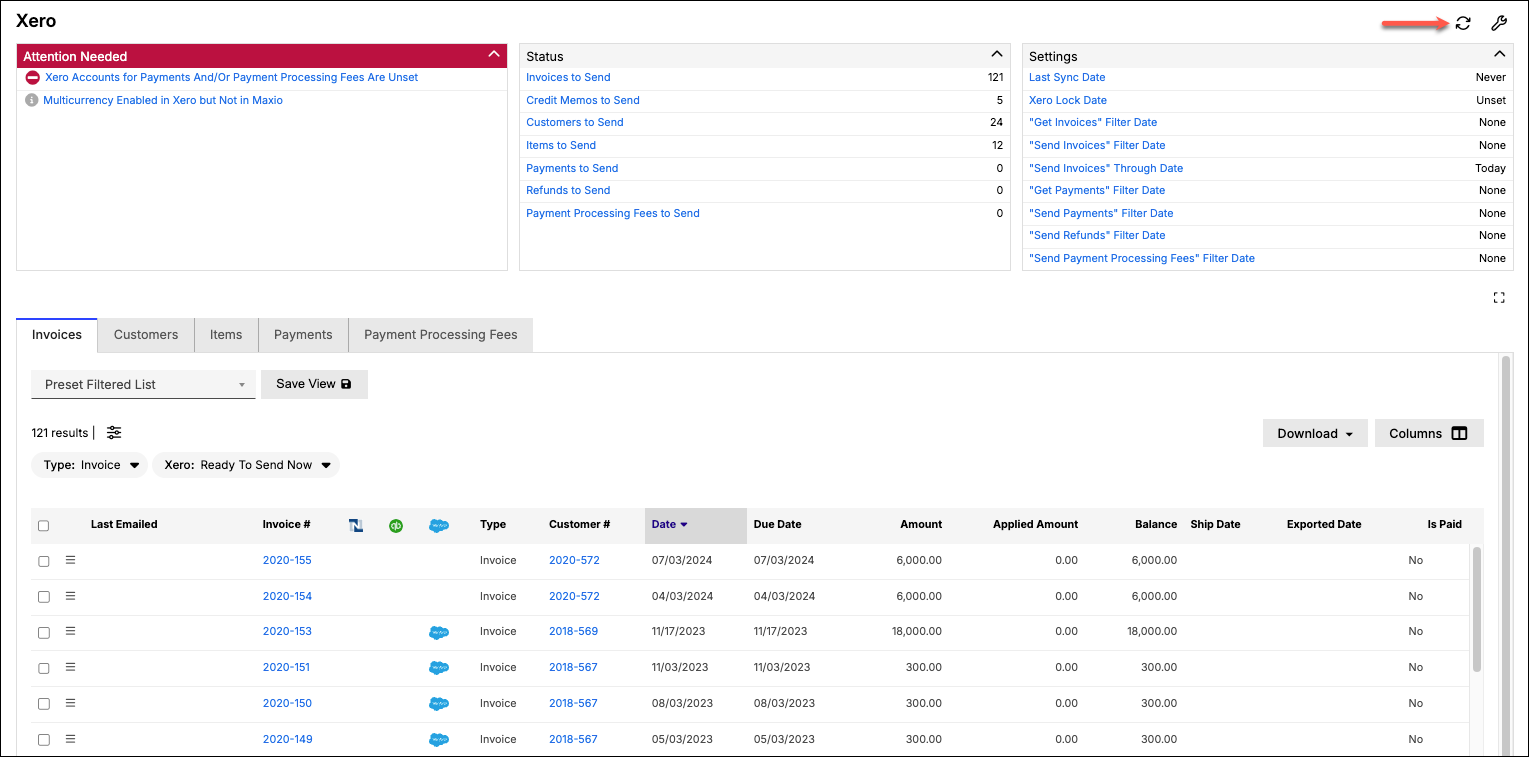Open the Customers to Send link
This screenshot has height=757, width=1529.
(575, 122)
